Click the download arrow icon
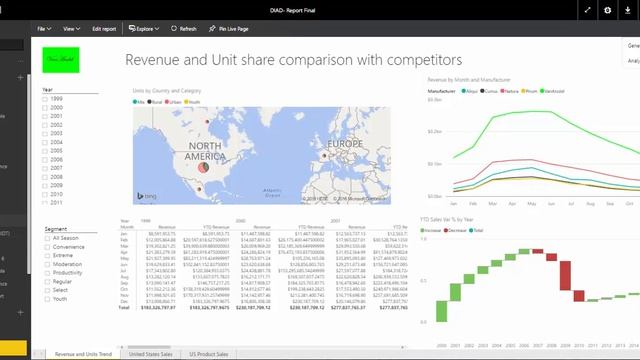Screen dimensions: 640x360 [x=628, y=10]
